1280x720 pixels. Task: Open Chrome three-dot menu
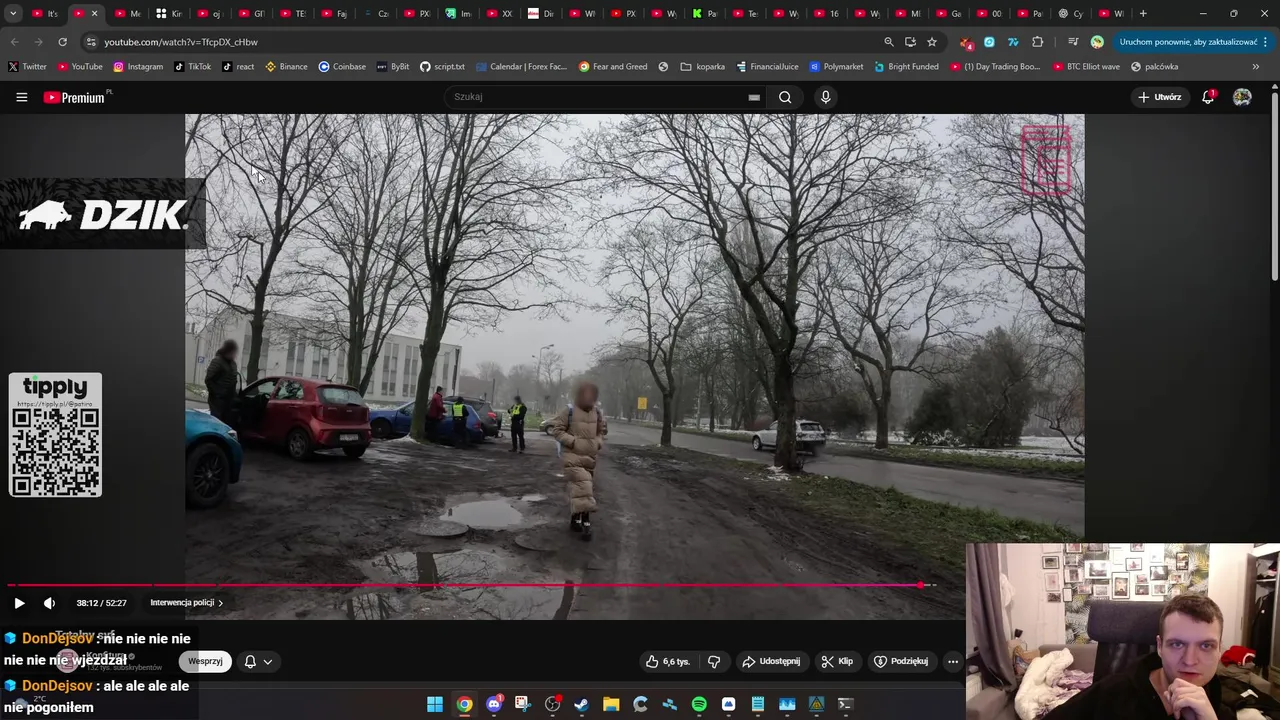point(1265,42)
